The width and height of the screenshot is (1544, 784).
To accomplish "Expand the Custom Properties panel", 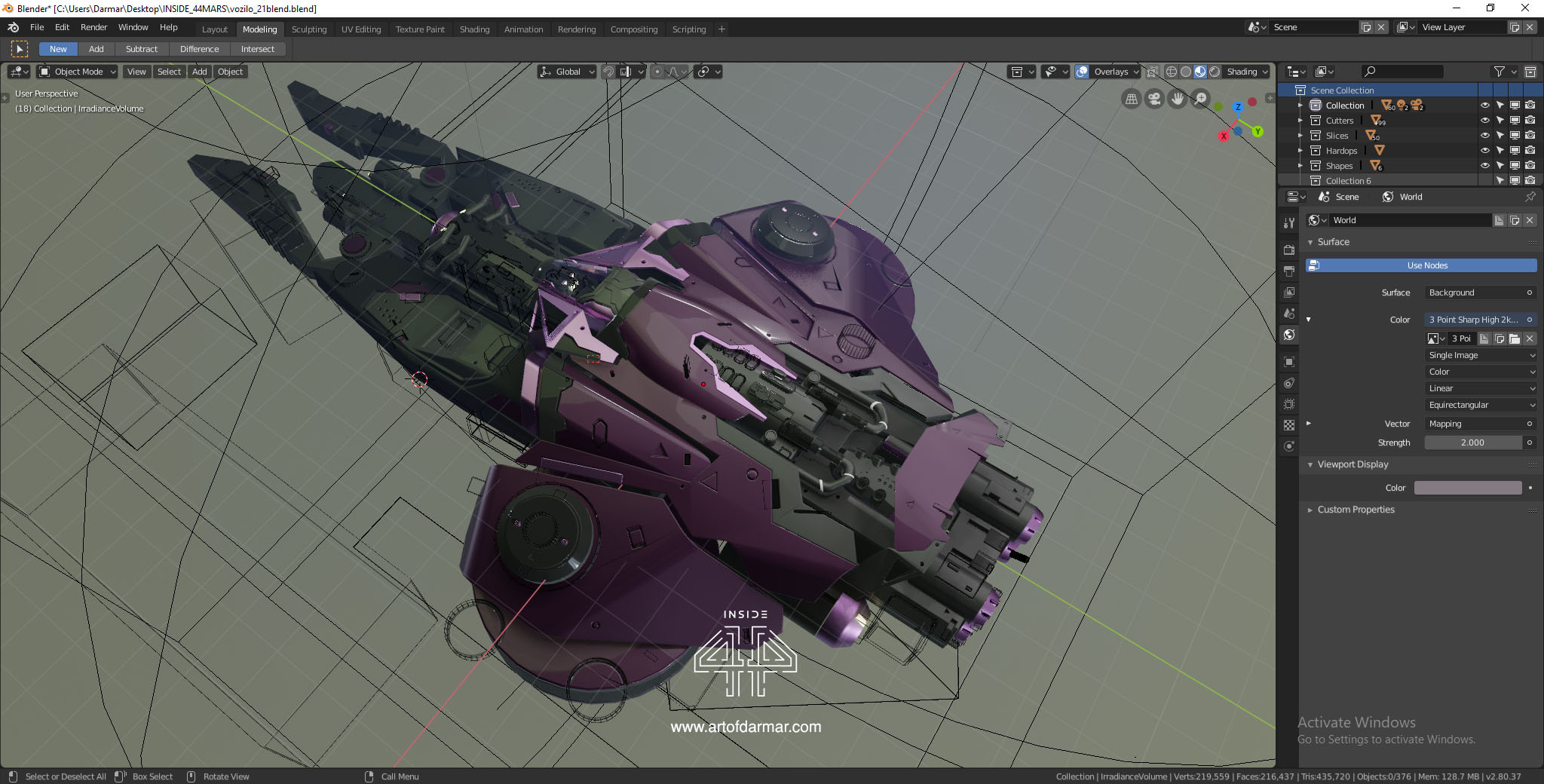I will (1310, 510).
